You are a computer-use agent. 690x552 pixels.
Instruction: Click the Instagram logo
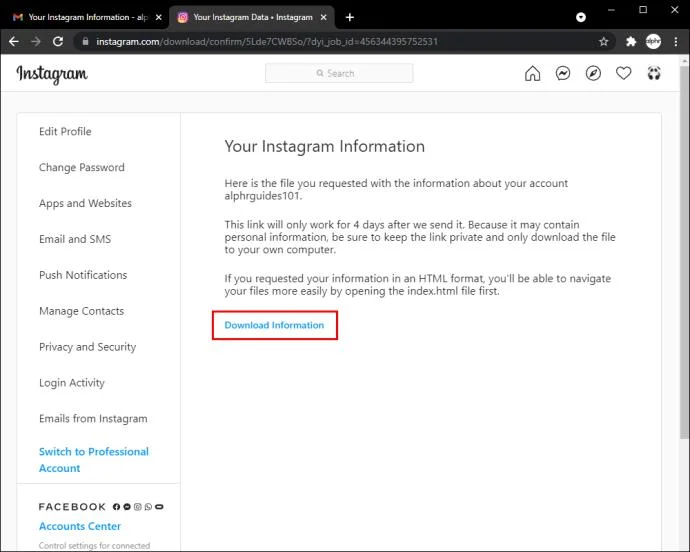coord(52,74)
